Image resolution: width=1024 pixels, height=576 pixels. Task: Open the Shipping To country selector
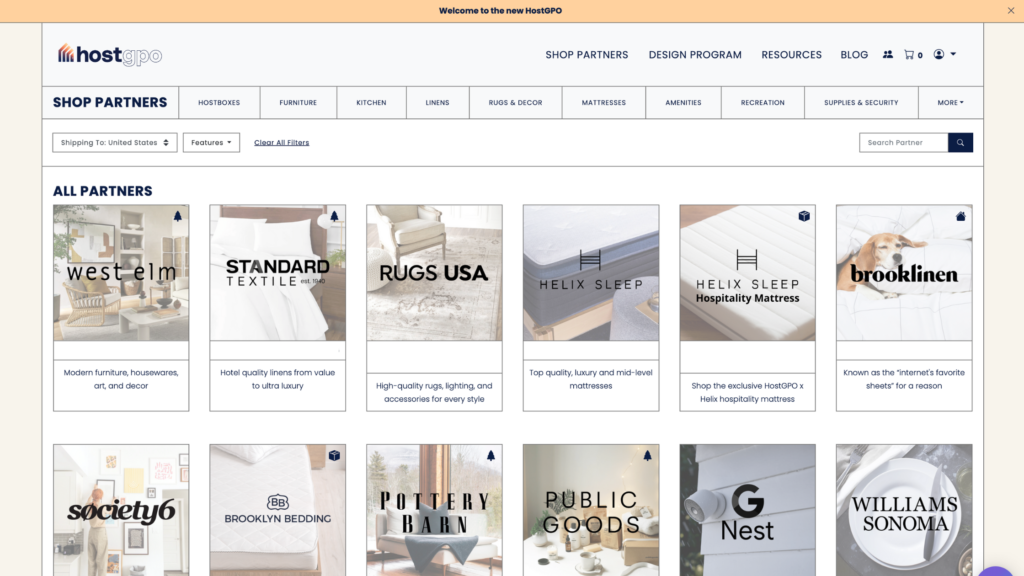115,142
